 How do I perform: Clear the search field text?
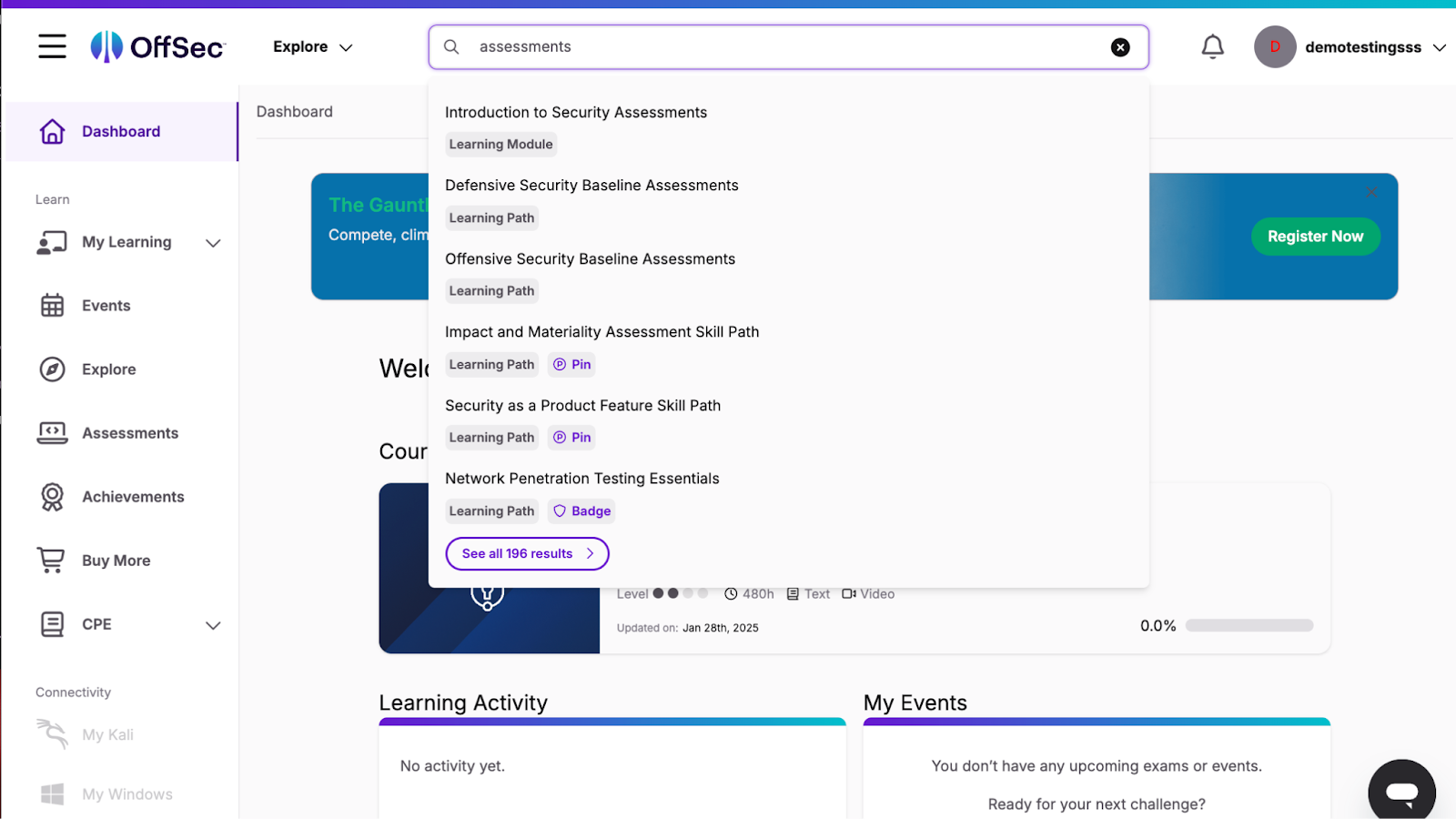[1120, 47]
